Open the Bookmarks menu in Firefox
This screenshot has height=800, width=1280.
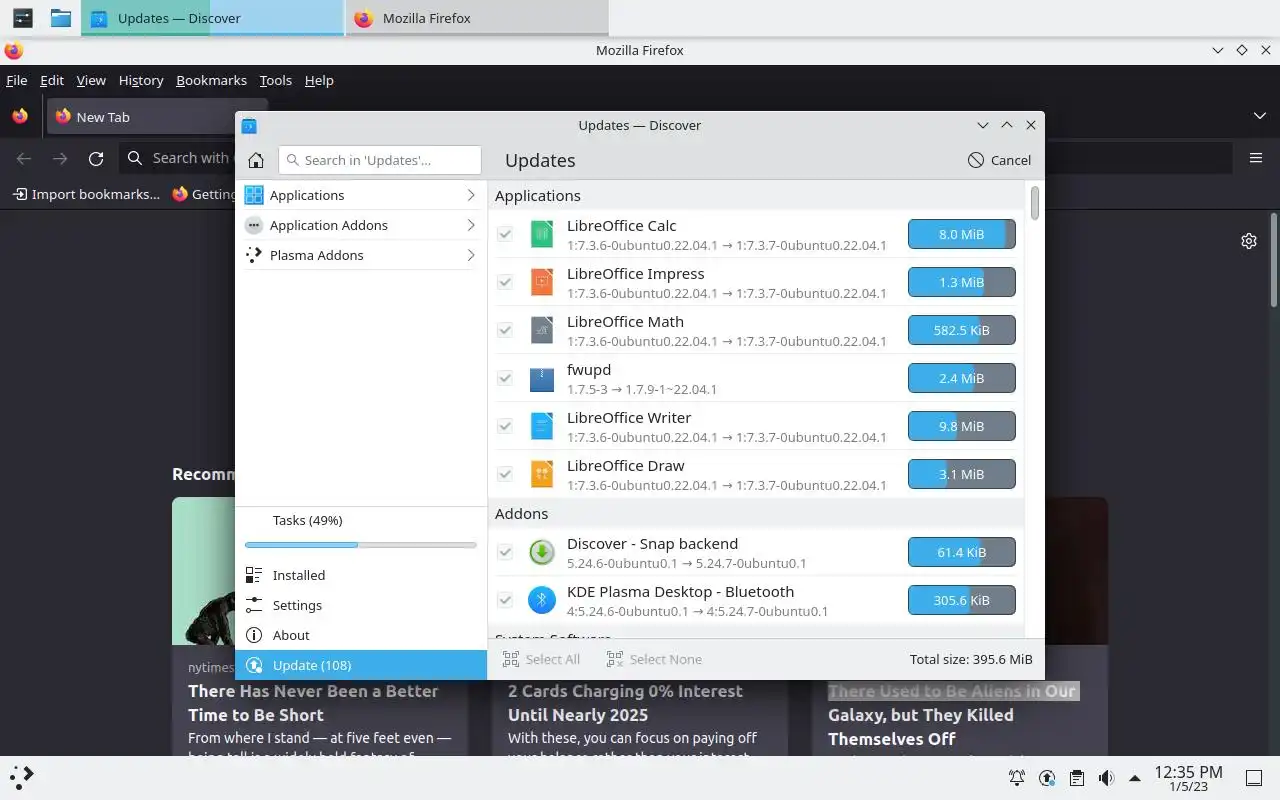(211, 80)
